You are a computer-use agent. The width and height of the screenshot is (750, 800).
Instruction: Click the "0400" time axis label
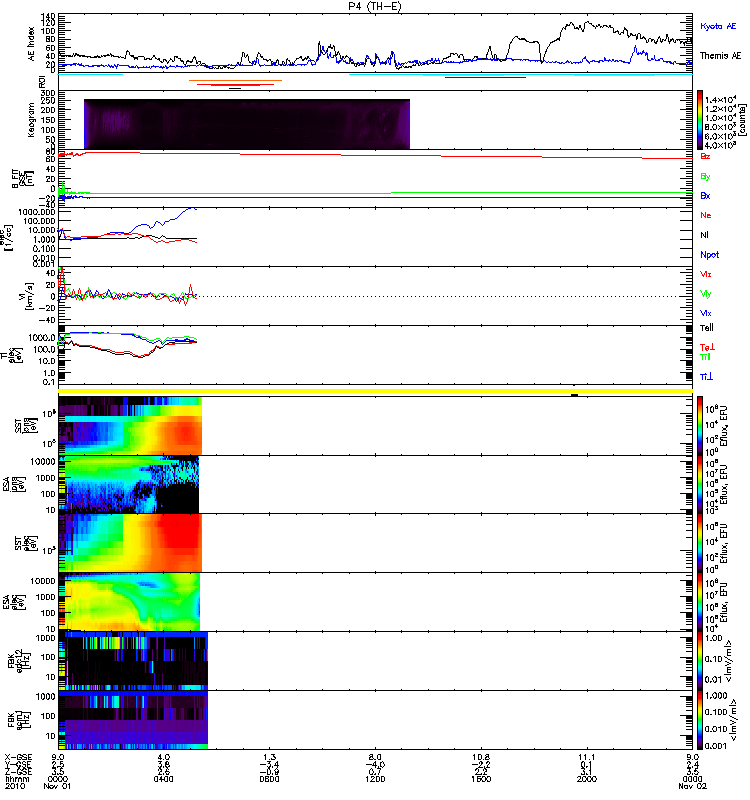[163, 779]
